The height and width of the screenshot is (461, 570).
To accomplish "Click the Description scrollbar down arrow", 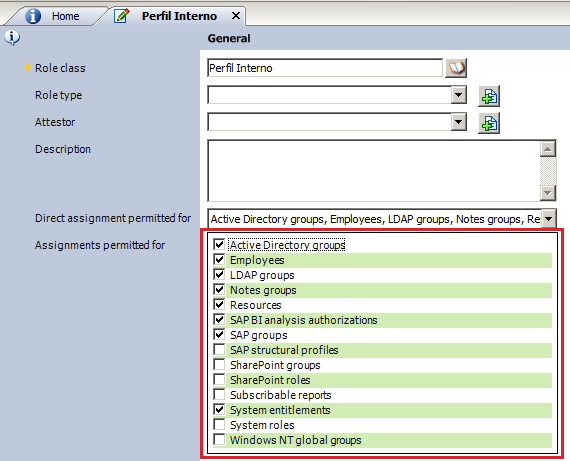I will (548, 193).
